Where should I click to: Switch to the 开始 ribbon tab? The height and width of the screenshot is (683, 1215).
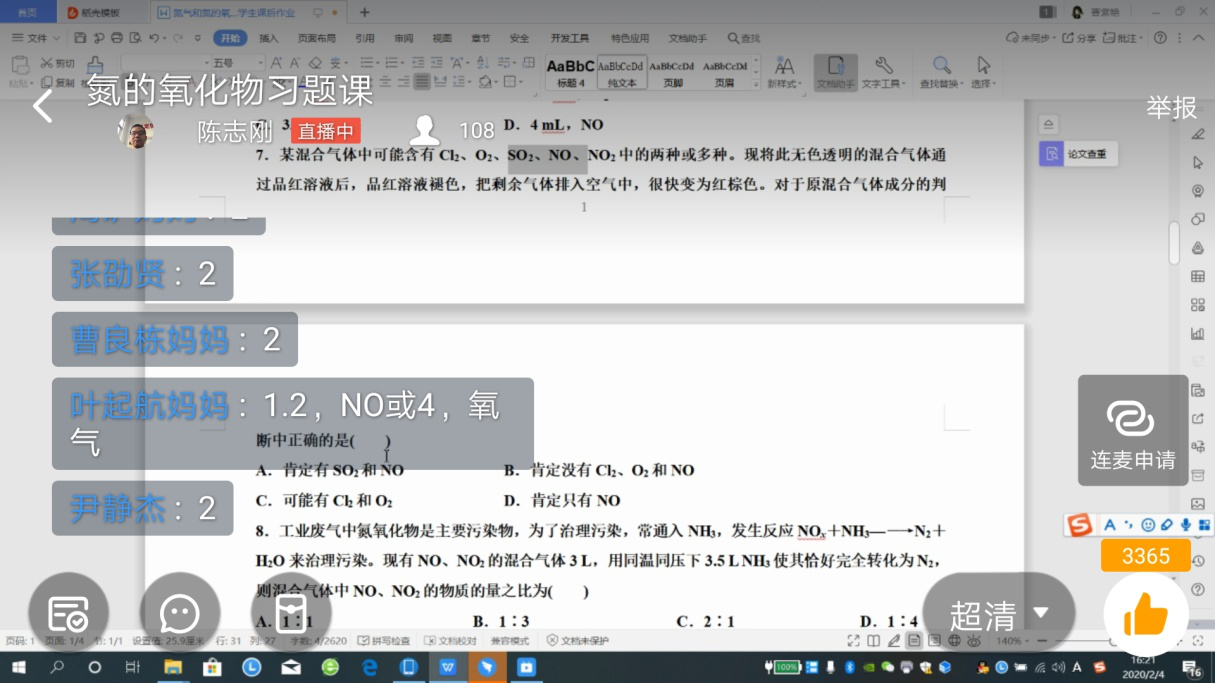click(x=231, y=38)
